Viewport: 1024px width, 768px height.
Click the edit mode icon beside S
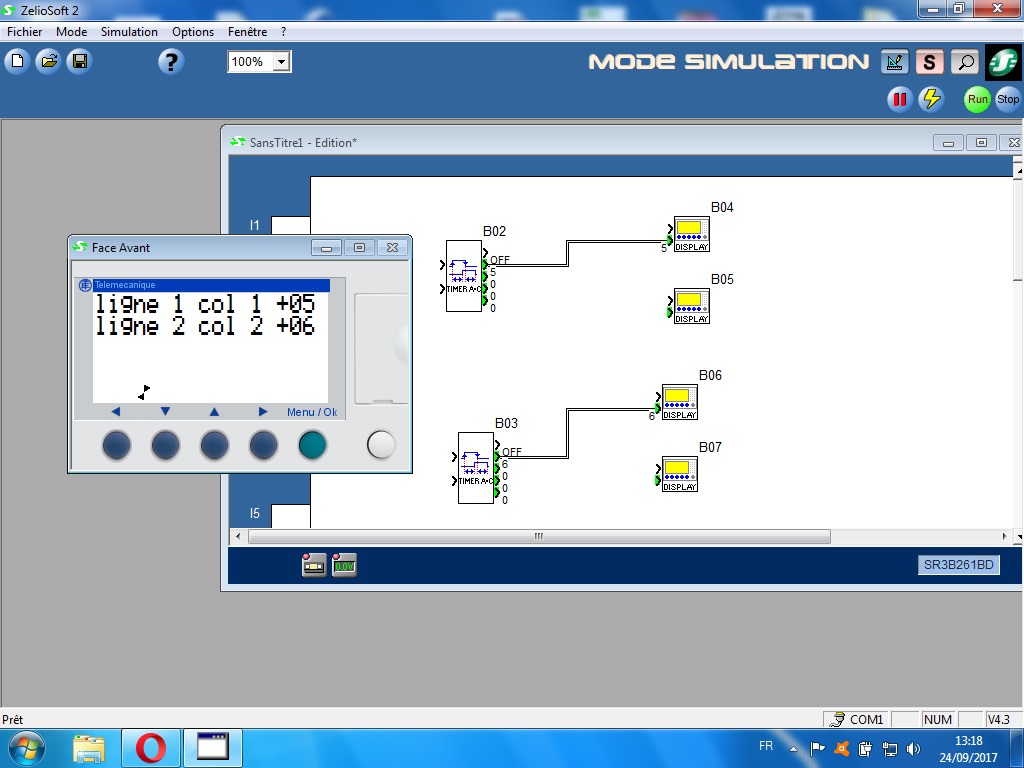(894, 62)
